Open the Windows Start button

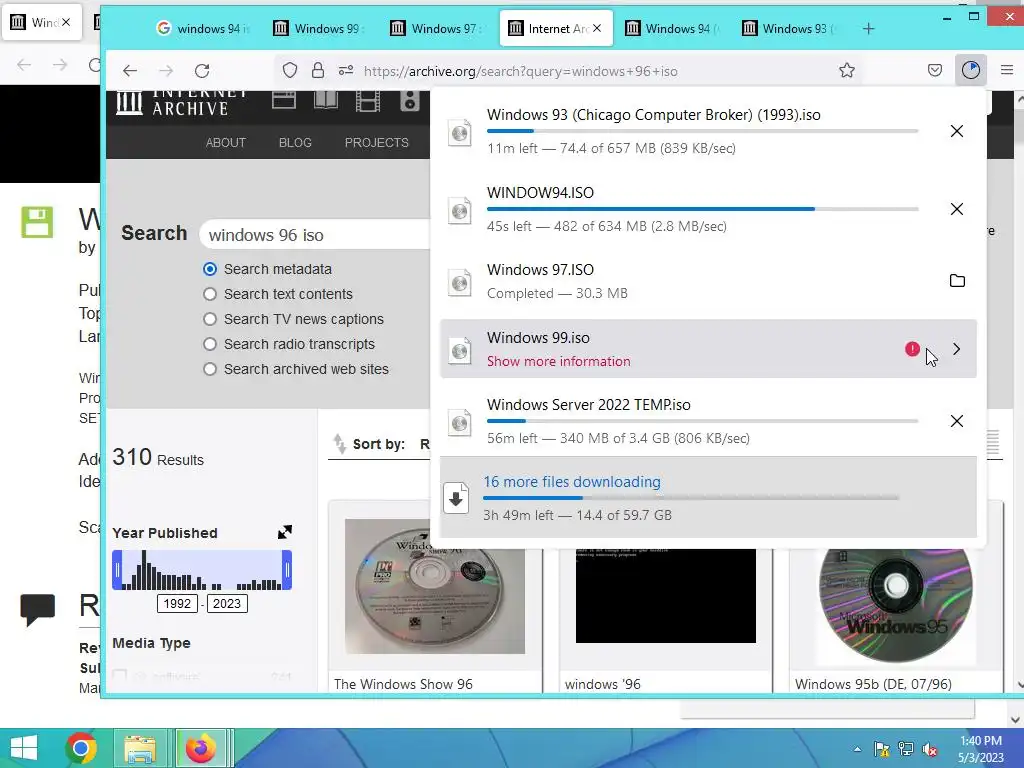[x=24, y=748]
